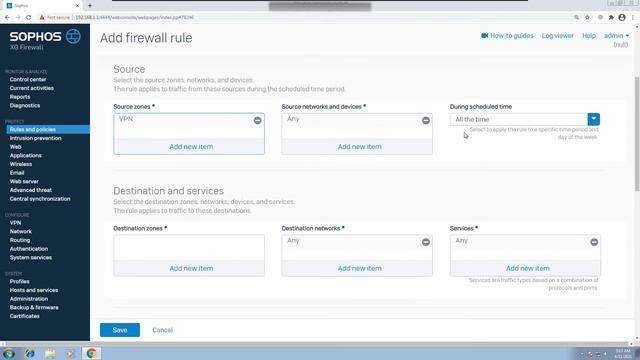
Task: Go to Current activities
Action: pos(32,88)
